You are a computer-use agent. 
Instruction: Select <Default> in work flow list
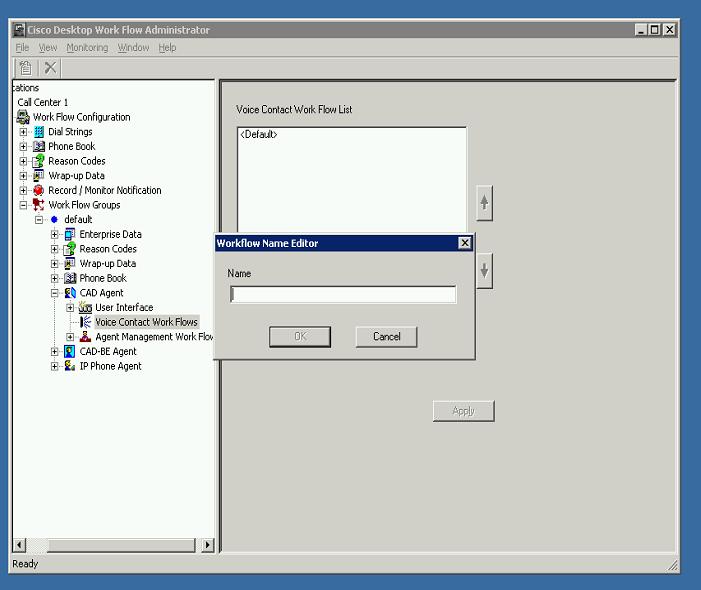point(259,134)
